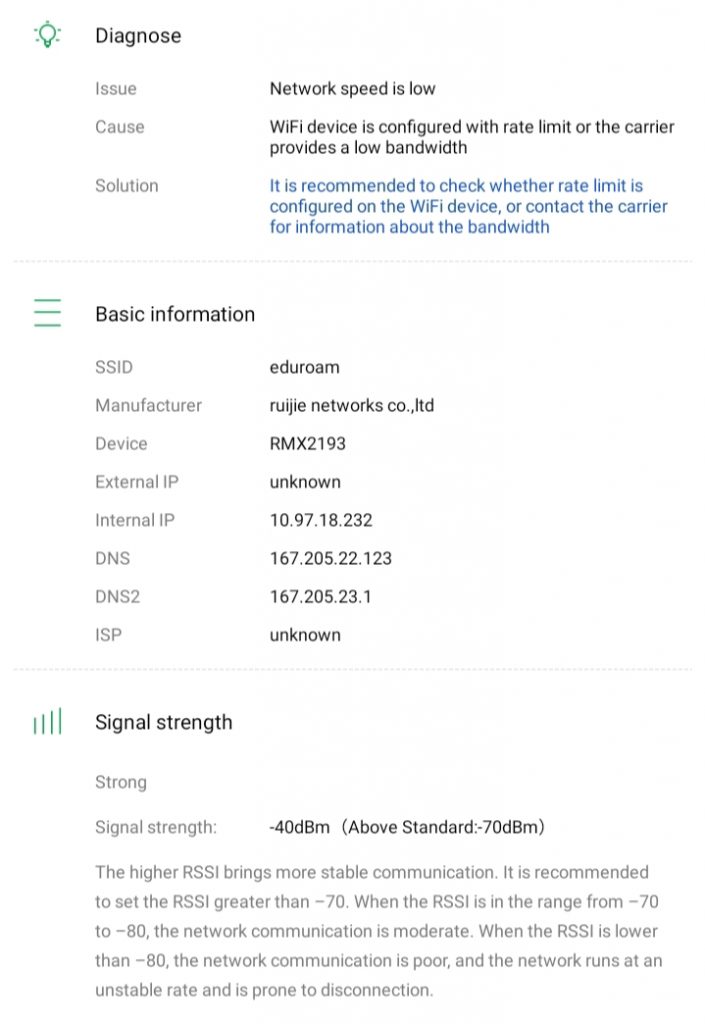705x1024 pixels.
Task: Click the 'Network speed is low' issue text
Action: 352,88
